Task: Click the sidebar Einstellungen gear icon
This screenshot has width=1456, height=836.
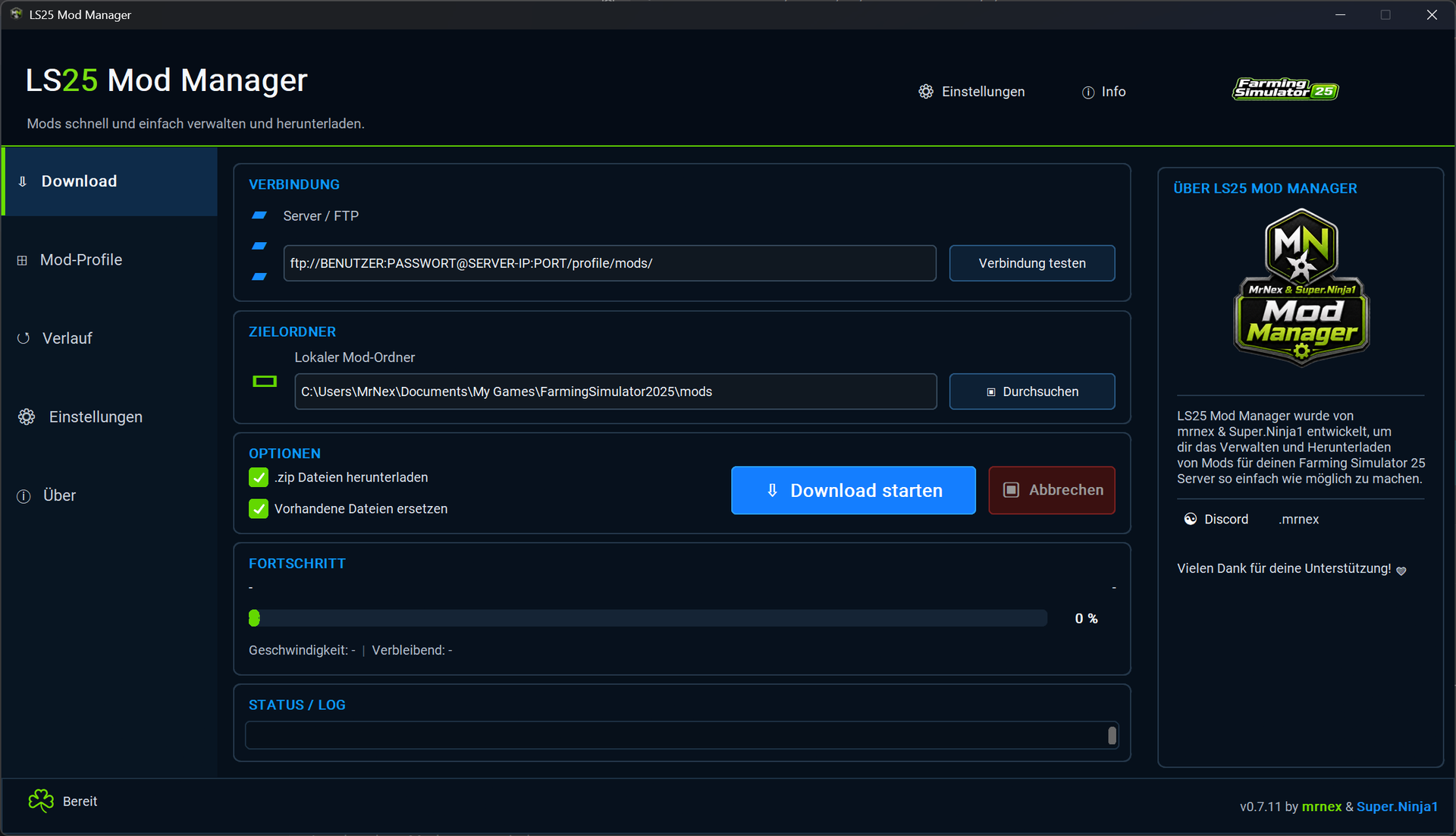Action: coord(27,417)
